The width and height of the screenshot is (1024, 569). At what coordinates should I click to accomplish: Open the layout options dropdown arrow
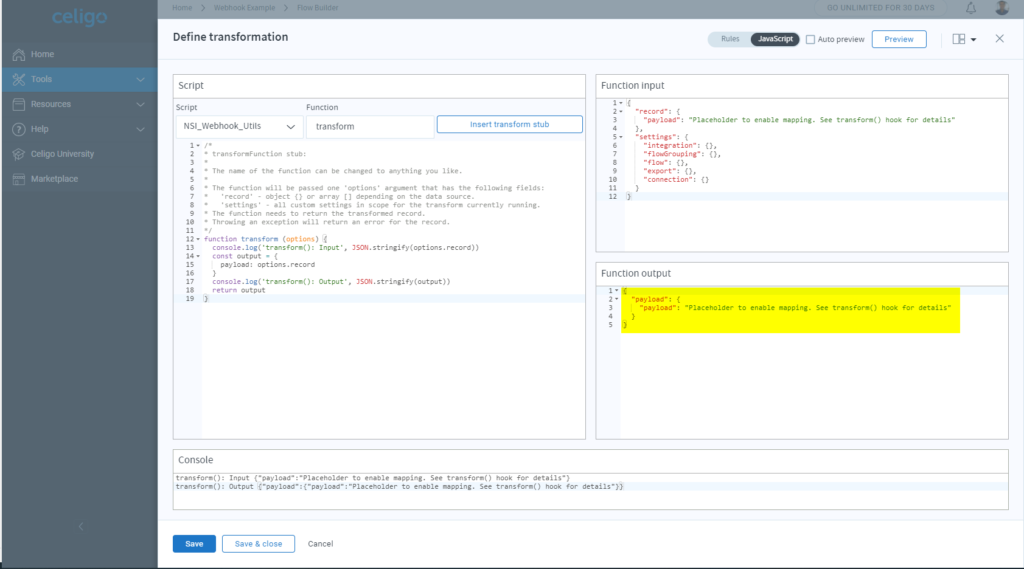point(974,40)
